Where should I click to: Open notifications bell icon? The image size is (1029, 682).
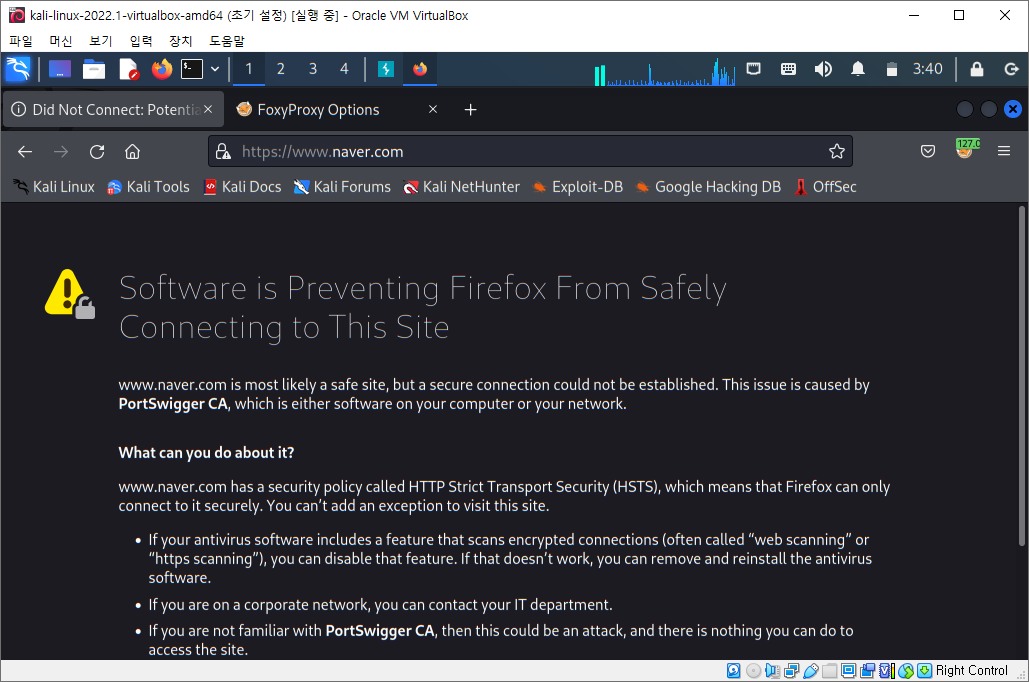click(x=858, y=69)
